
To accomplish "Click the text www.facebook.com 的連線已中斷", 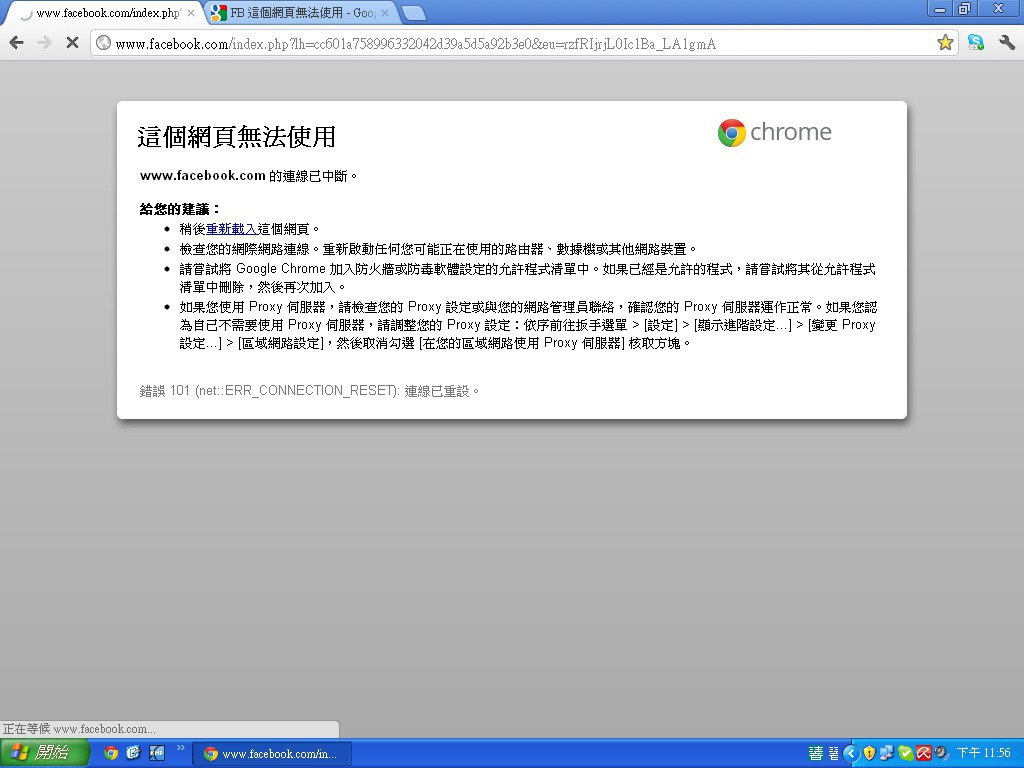I will point(249,176).
